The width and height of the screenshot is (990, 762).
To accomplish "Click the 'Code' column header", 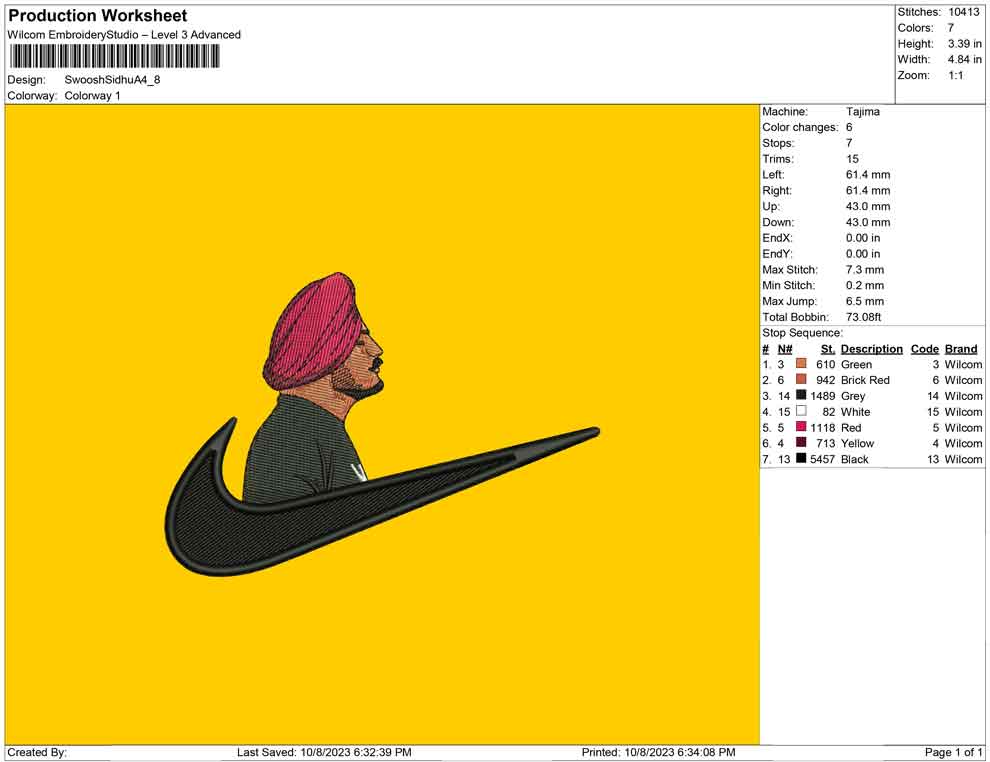I will [925, 349].
